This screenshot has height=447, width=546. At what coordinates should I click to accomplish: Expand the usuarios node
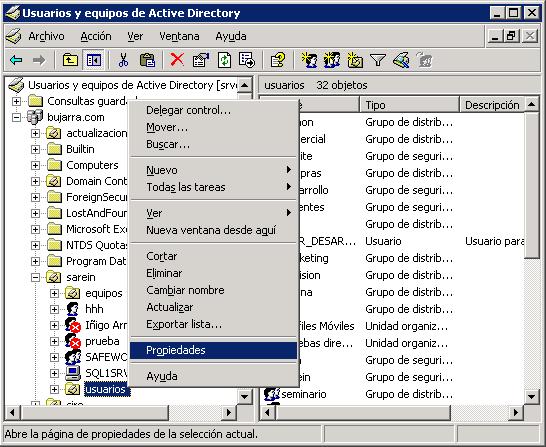pyautogui.click(x=54, y=390)
